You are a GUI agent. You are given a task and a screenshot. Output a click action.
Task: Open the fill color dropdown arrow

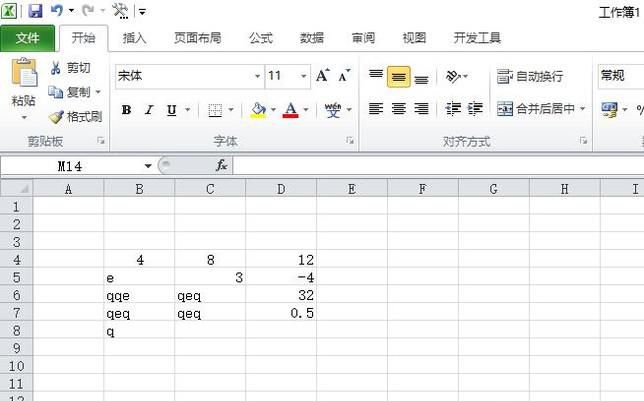274,110
